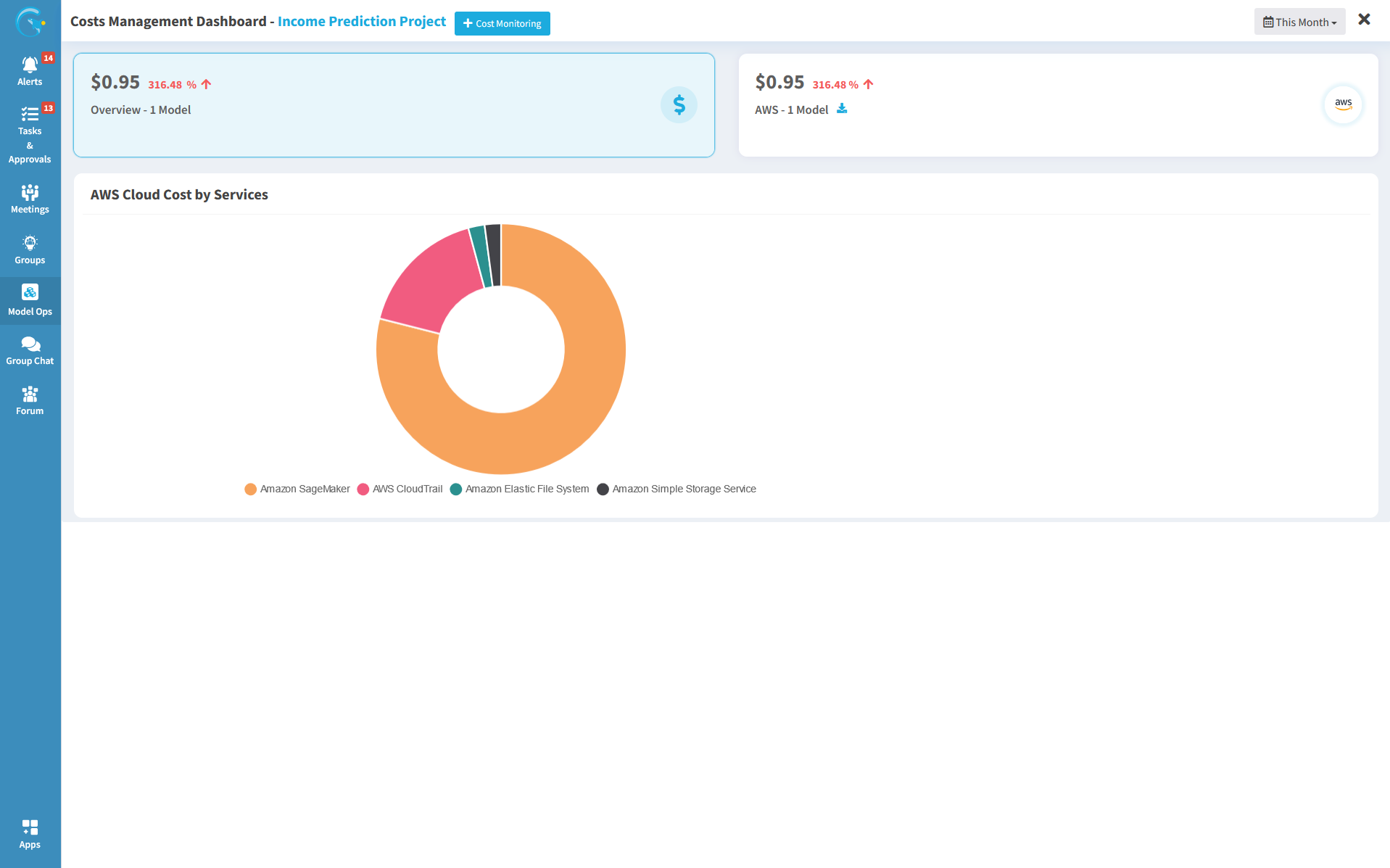Click the Alerts badge showing 14
The height and width of the screenshot is (868, 1390).
click(48, 58)
